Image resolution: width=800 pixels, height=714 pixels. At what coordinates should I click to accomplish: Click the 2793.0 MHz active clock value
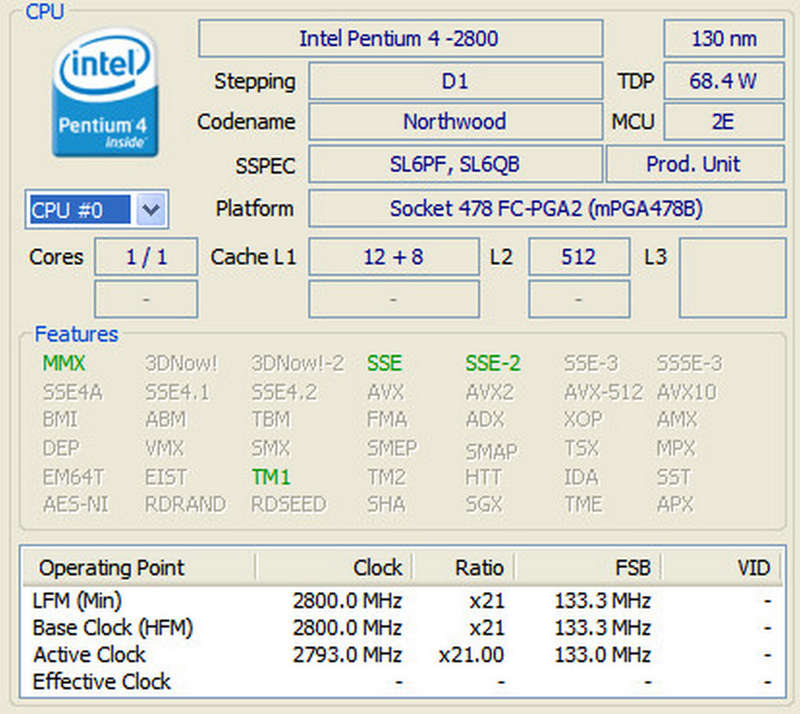point(347,655)
